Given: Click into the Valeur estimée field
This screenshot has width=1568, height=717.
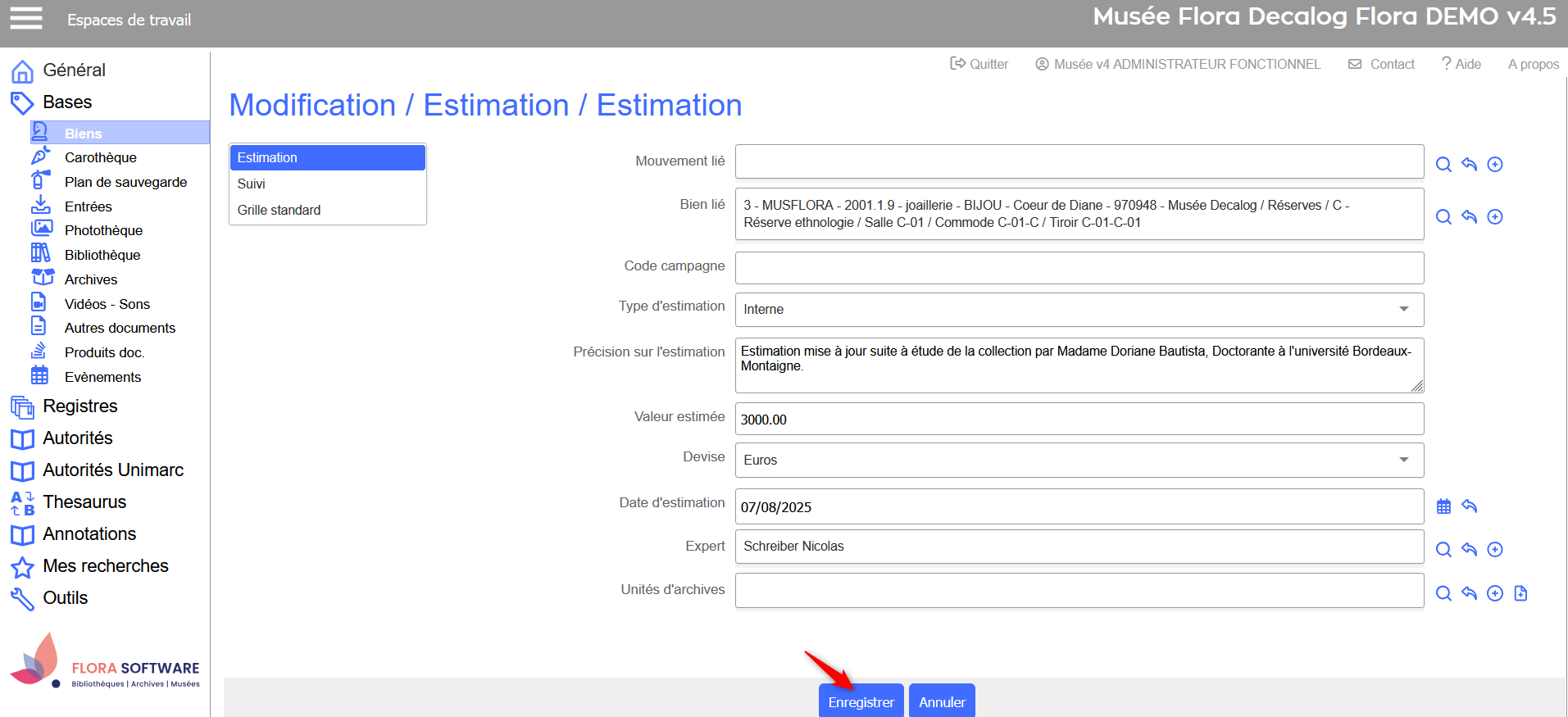Looking at the screenshot, I should 1079,420.
